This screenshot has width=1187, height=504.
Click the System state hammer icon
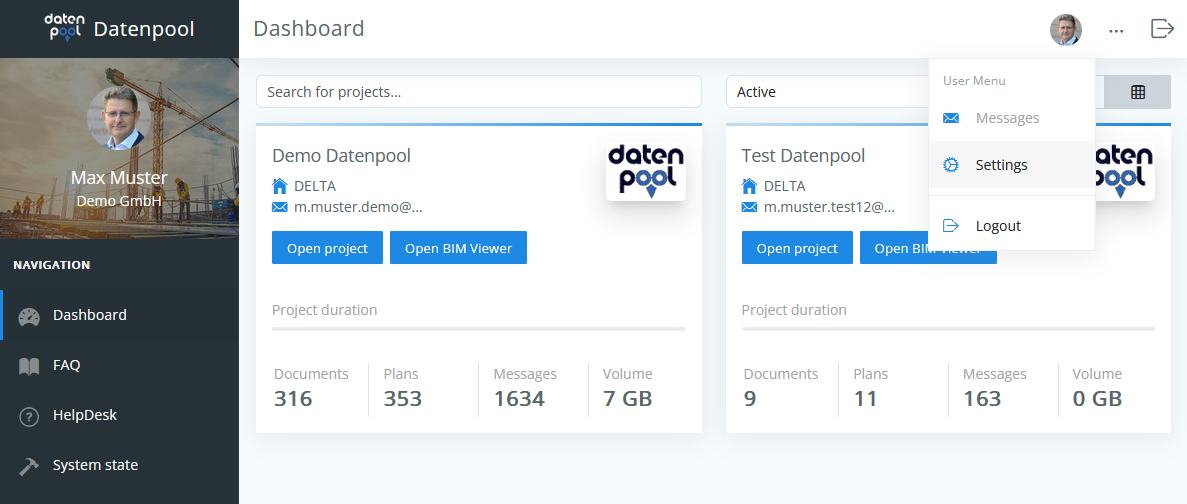click(x=29, y=466)
